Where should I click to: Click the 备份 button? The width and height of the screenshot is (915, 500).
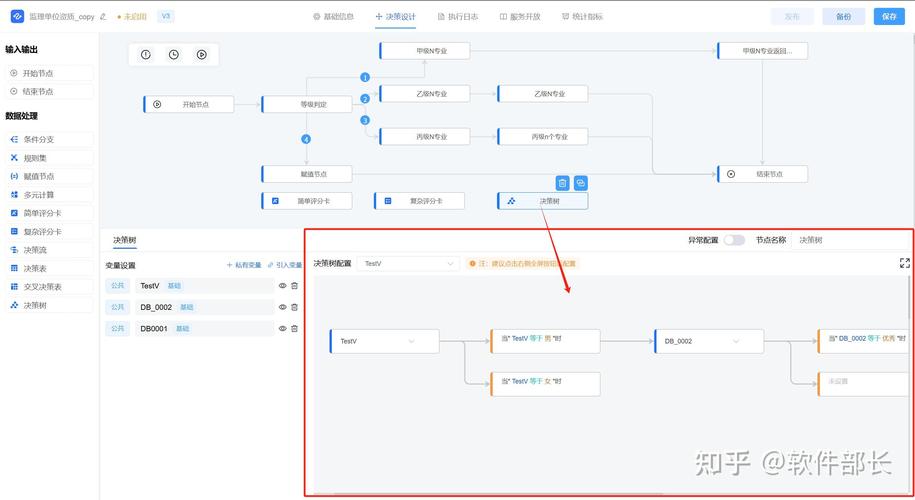tap(843, 16)
